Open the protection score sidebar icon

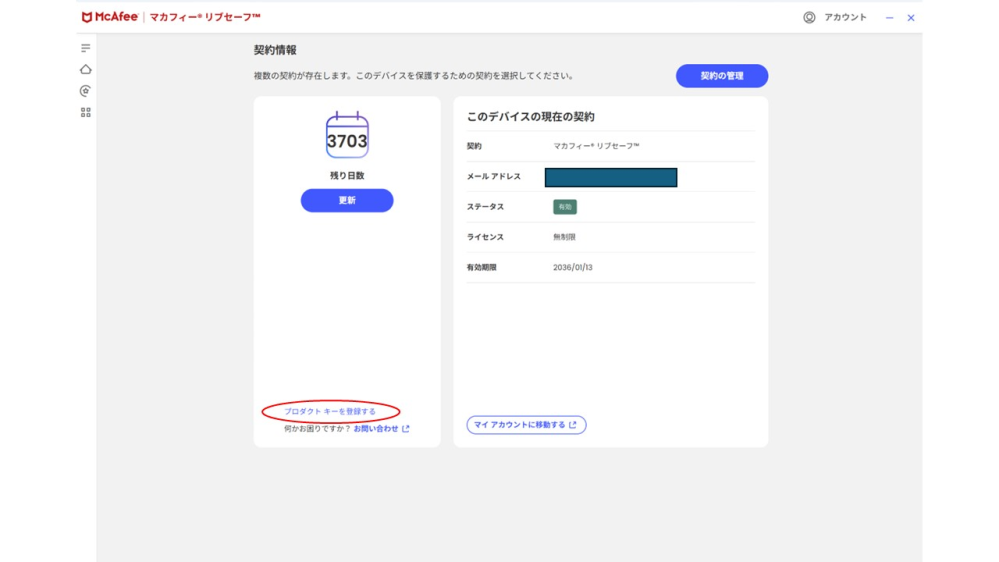point(85,90)
